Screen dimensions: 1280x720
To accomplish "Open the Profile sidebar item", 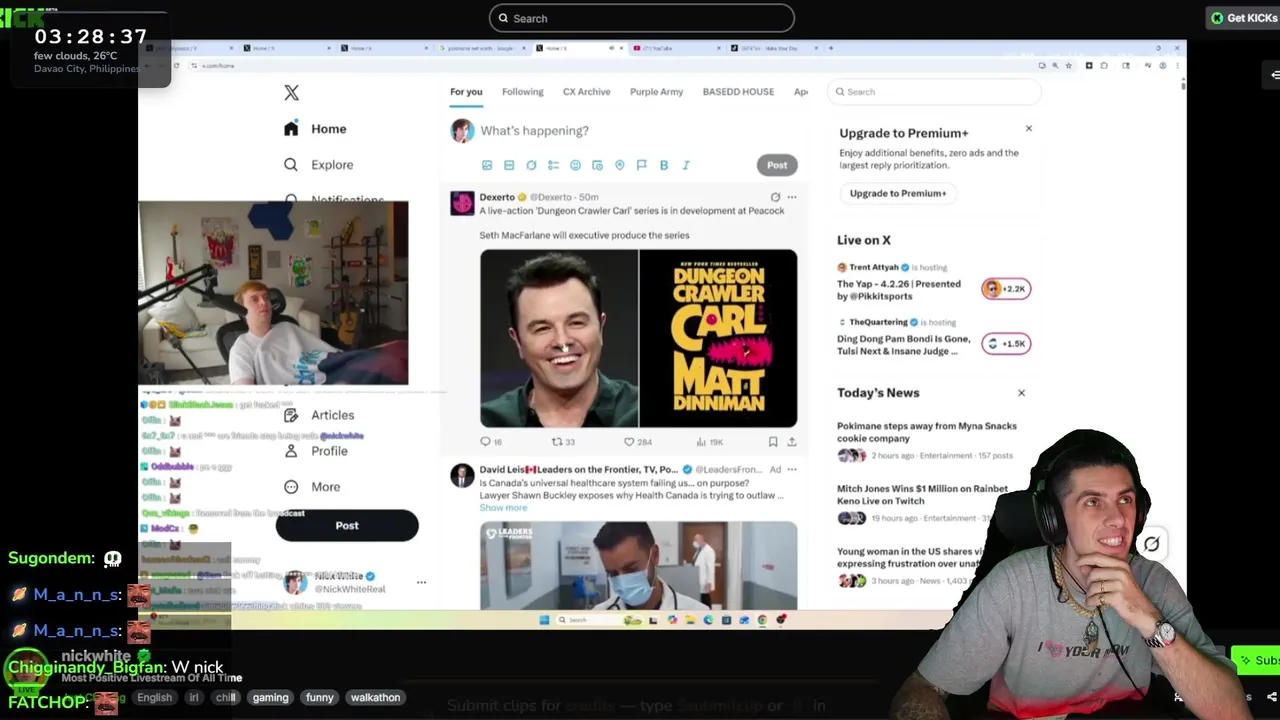I will [x=316, y=451].
